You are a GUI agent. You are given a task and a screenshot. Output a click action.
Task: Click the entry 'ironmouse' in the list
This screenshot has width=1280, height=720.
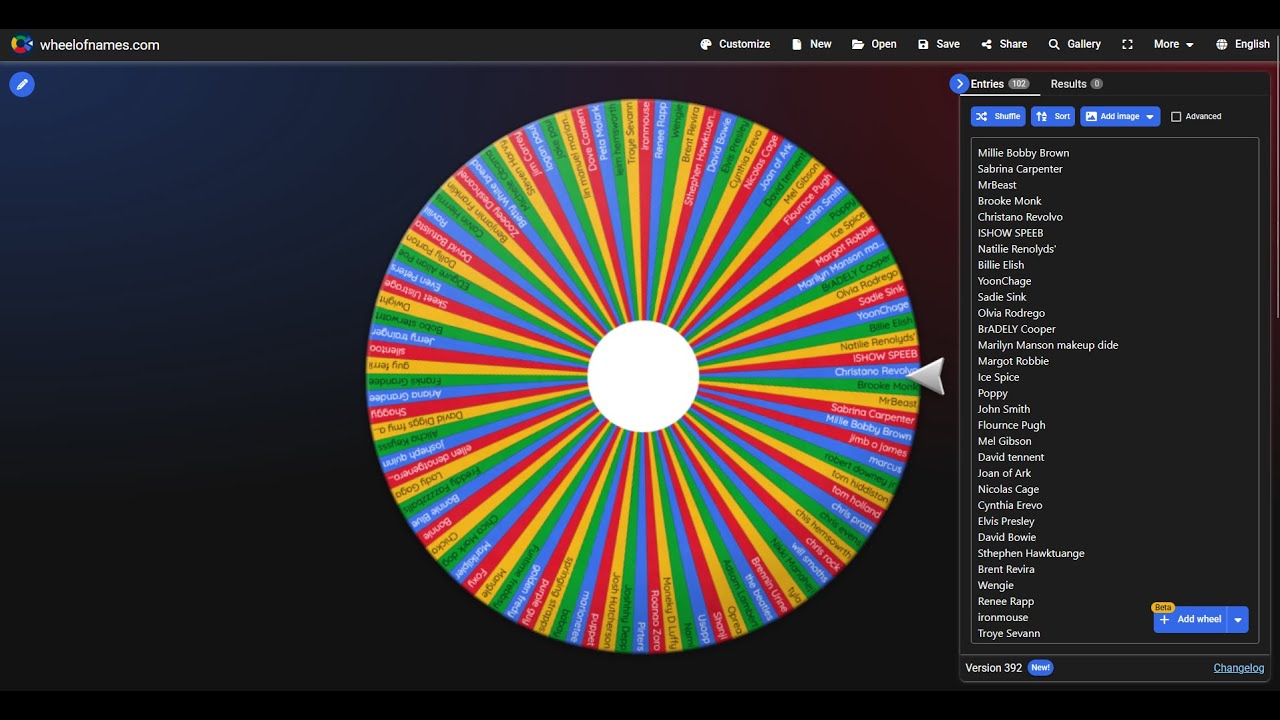1003,617
